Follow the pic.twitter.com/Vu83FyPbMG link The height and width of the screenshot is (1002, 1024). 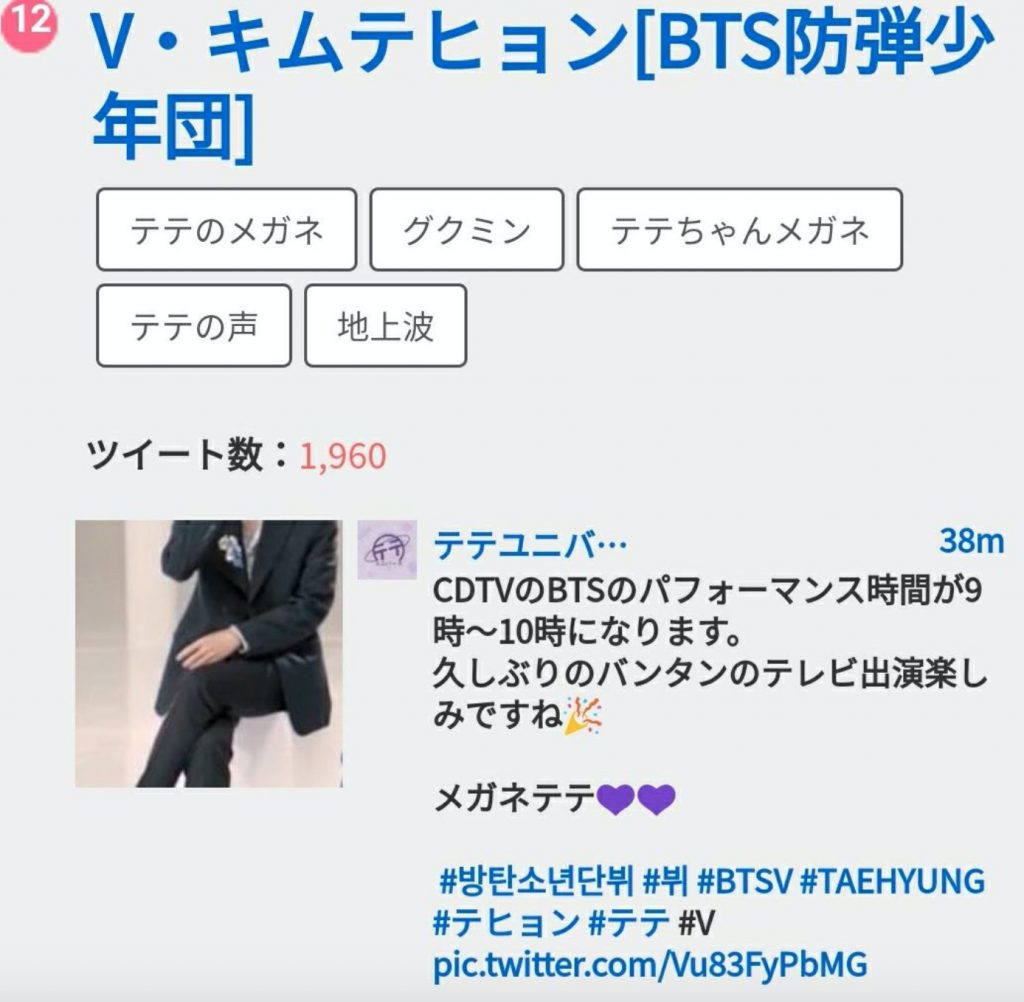[650, 964]
